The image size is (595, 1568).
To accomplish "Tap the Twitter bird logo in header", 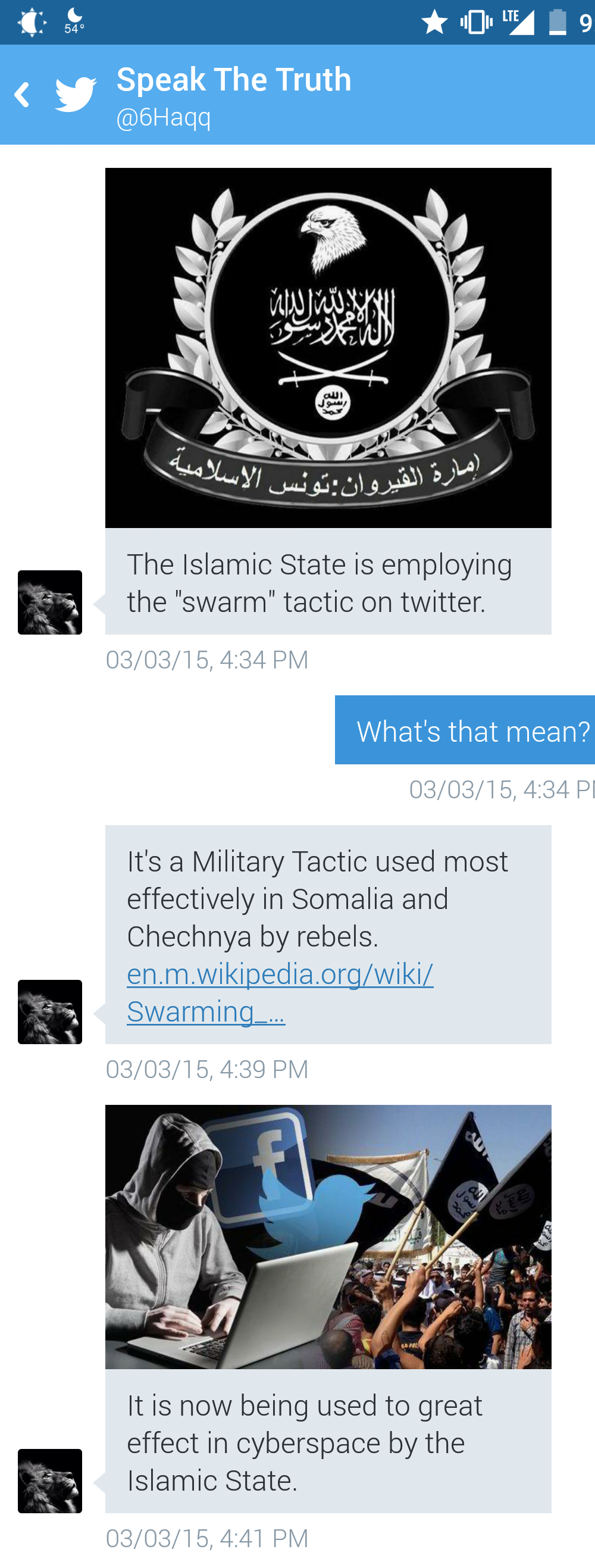I will 76,94.
